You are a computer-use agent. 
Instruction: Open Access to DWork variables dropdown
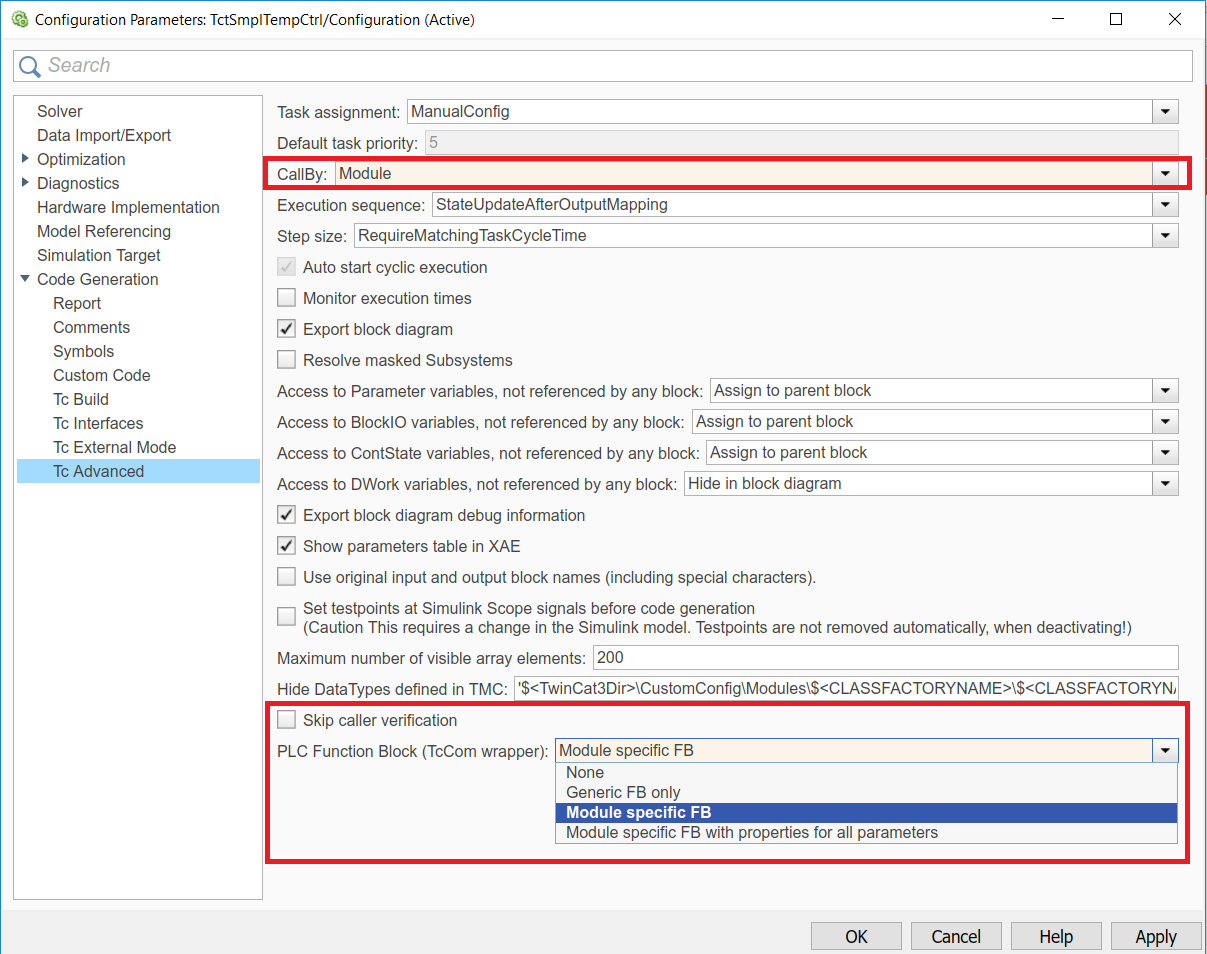[1165, 484]
